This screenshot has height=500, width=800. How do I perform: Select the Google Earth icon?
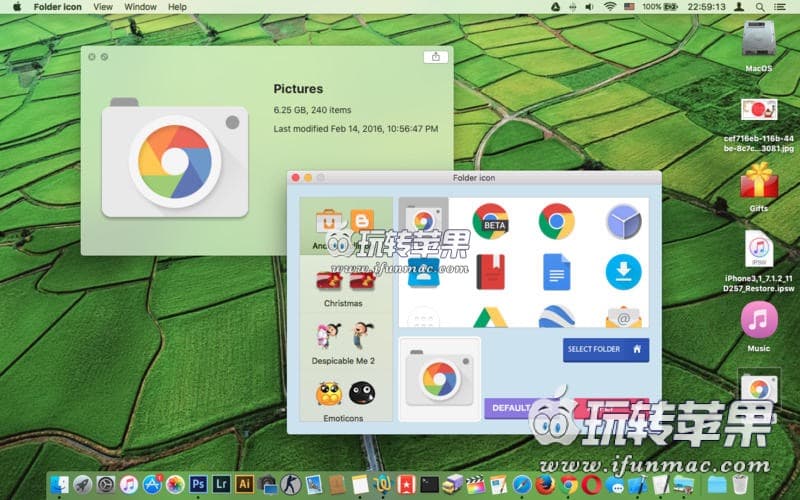557,316
